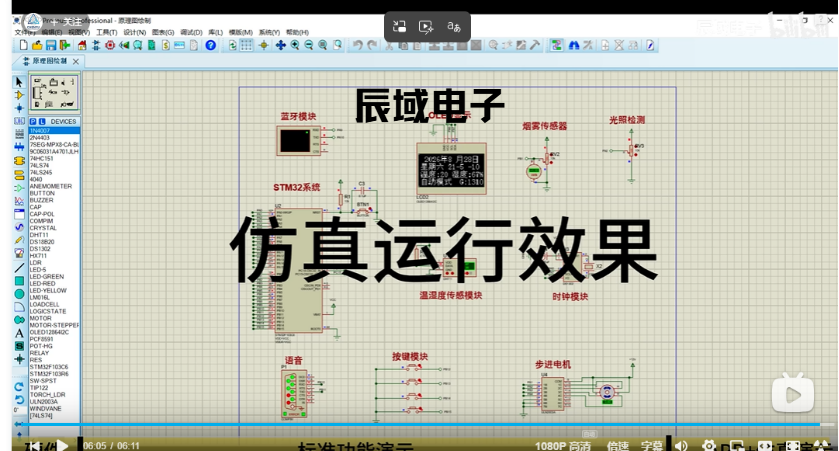This screenshot has height=451, width=839.
Task: Click the Search and tag binoculars icon
Action: (x=574, y=45)
